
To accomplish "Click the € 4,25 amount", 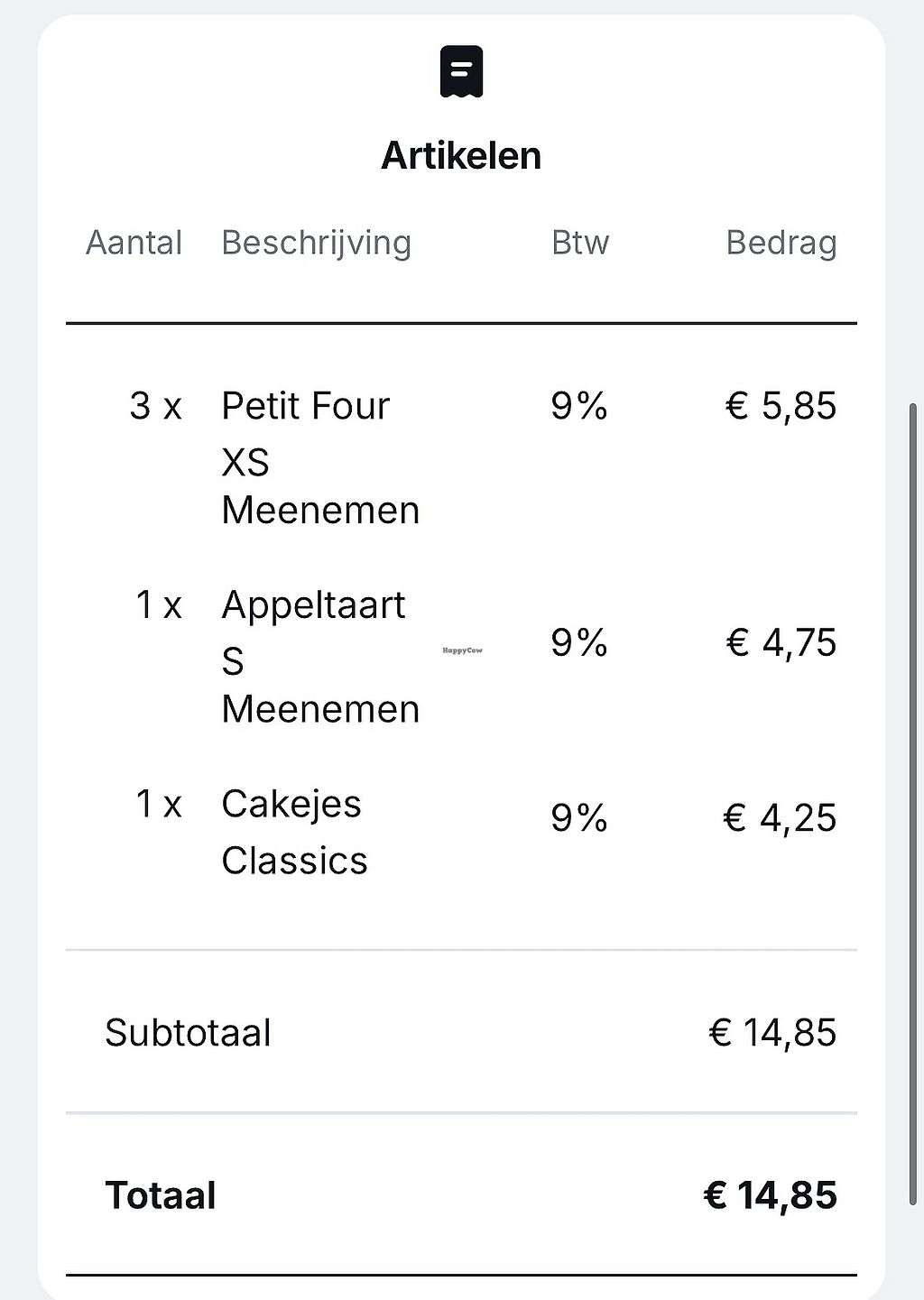I will (x=781, y=818).
